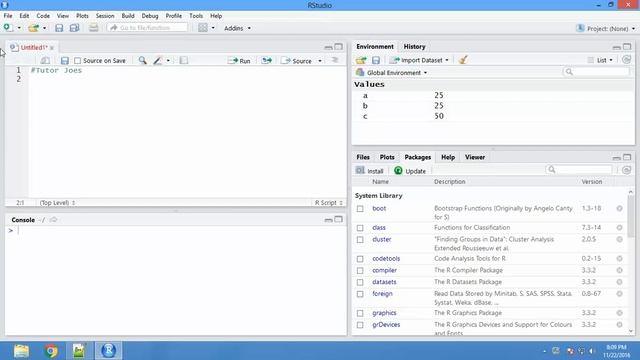Click the New File icon in main toolbar
Screen dimensions: 640x360
click(7, 28)
